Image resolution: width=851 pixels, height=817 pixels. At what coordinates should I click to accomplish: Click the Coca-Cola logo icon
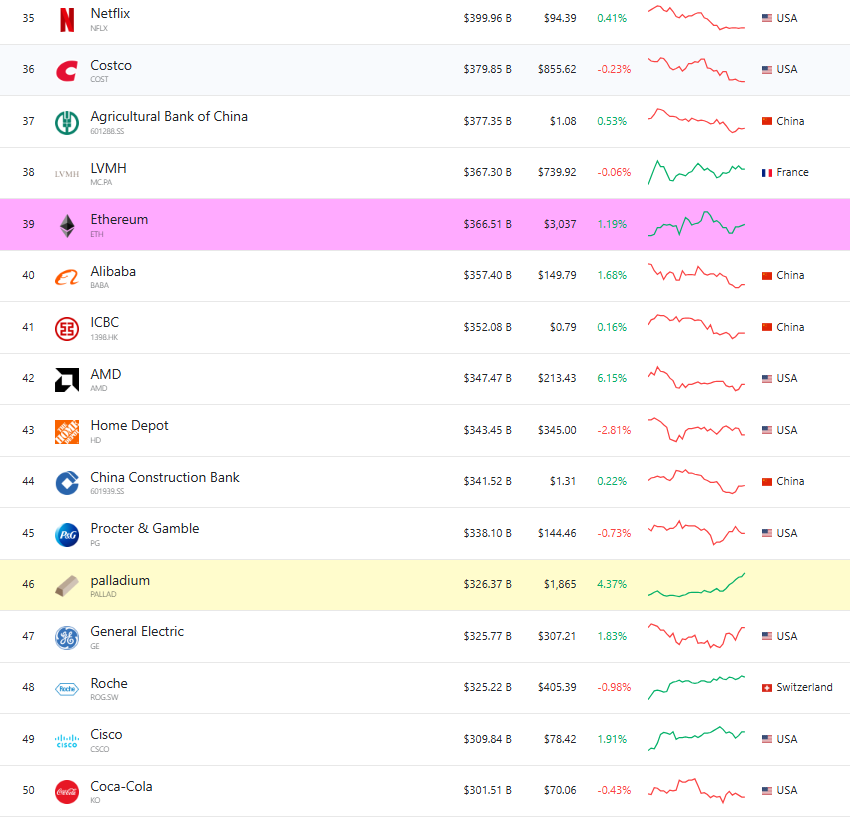(x=67, y=791)
